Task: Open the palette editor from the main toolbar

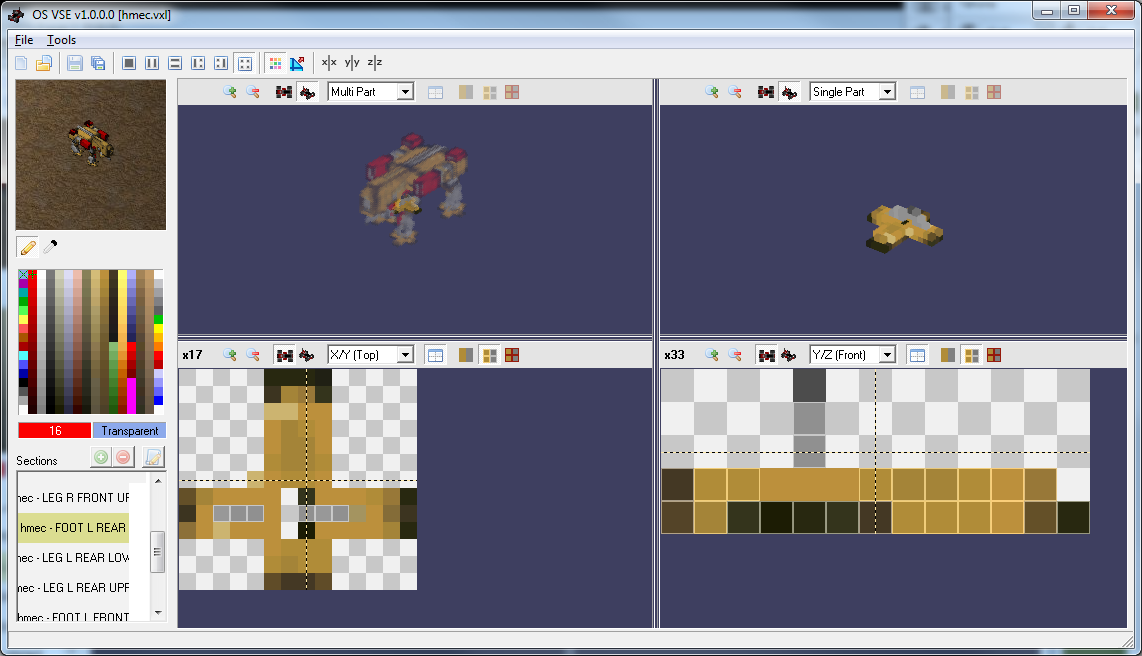Action: (276, 62)
